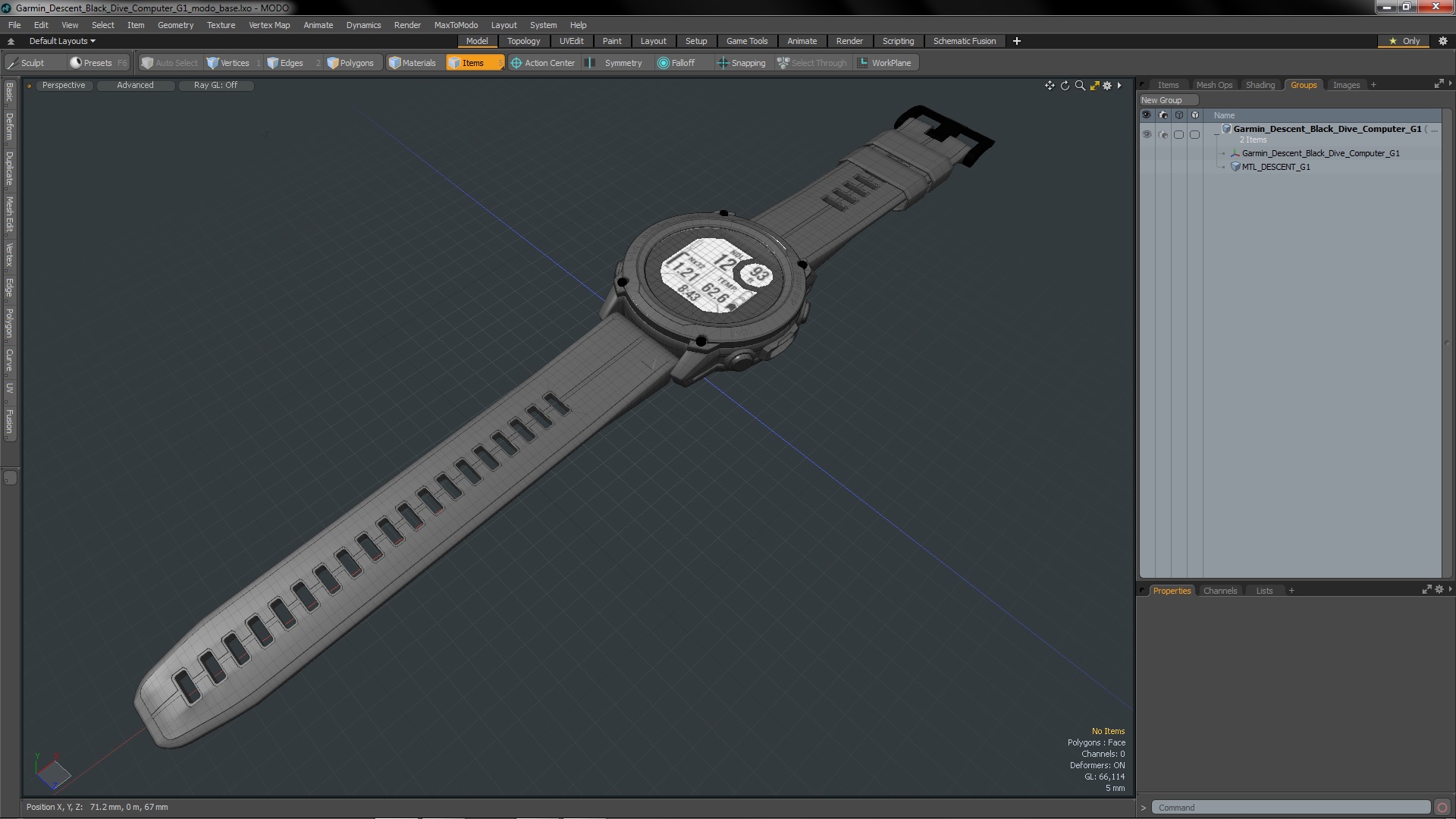1456x819 pixels.
Task: Toggle visibility of MTL_DESCENT_G1 layer
Action: (1147, 167)
